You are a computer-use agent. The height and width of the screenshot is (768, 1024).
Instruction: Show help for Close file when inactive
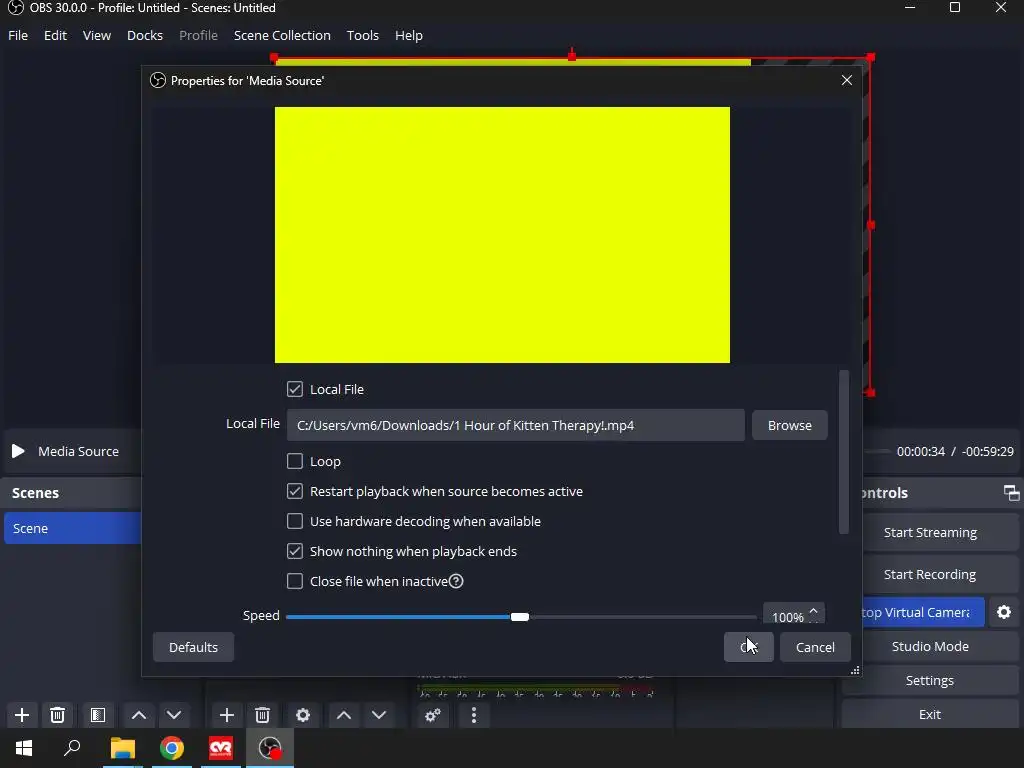456,581
